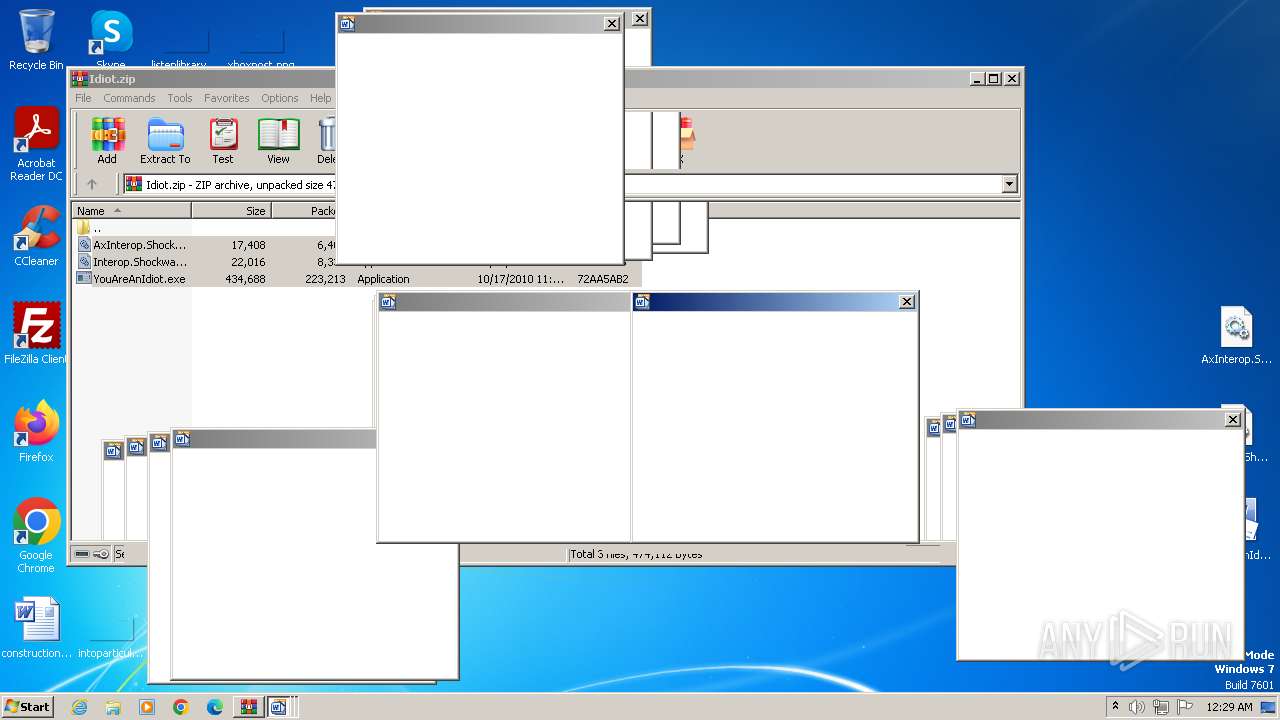Select the Acrobat Reader DC shortcut
The height and width of the screenshot is (720, 1280).
(x=36, y=144)
